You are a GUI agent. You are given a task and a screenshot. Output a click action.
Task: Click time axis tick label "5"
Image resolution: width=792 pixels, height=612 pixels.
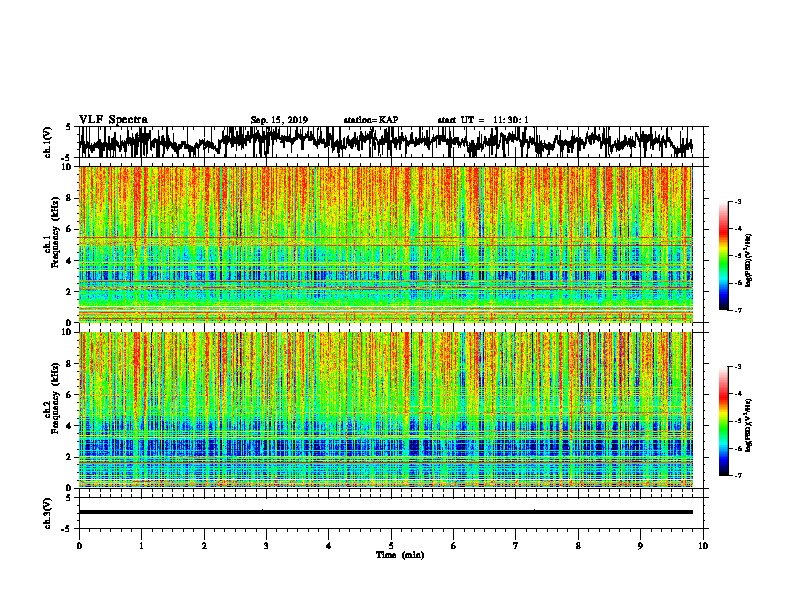(x=391, y=546)
